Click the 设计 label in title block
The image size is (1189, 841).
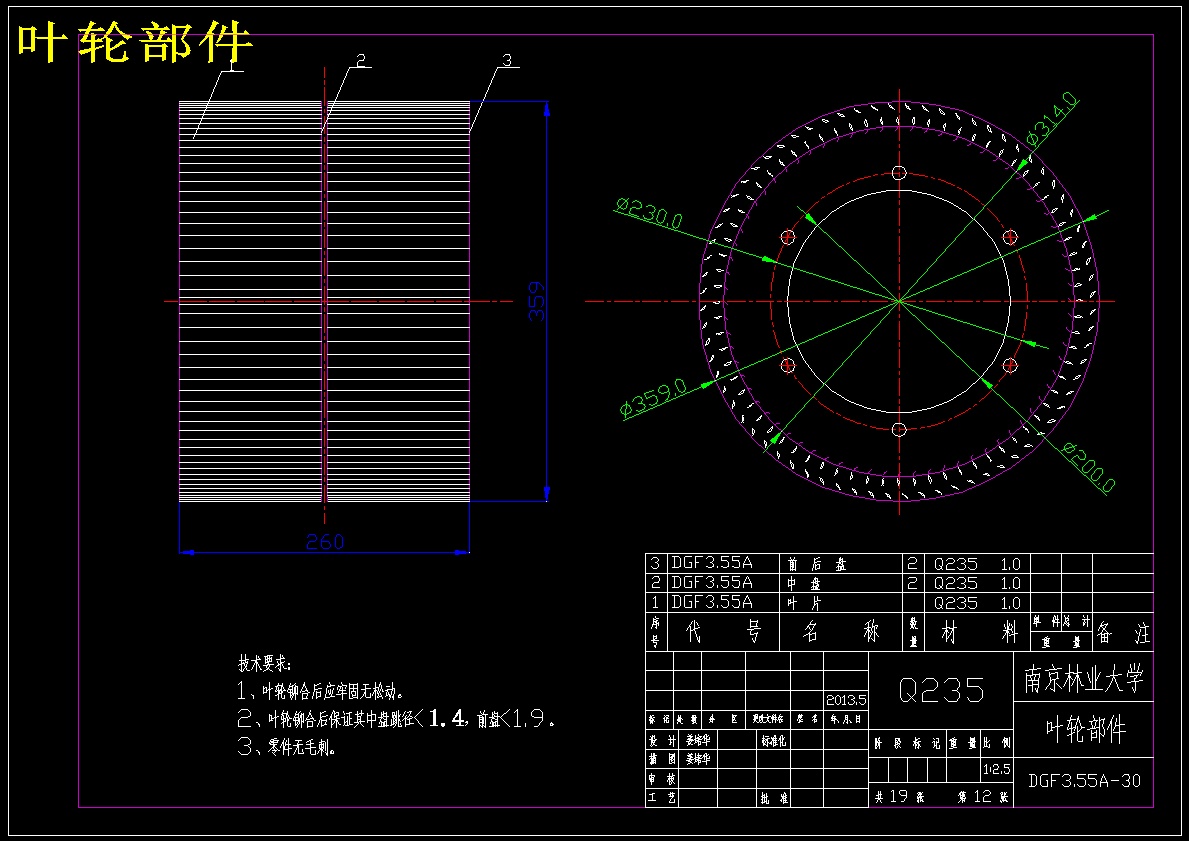point(661,739)
